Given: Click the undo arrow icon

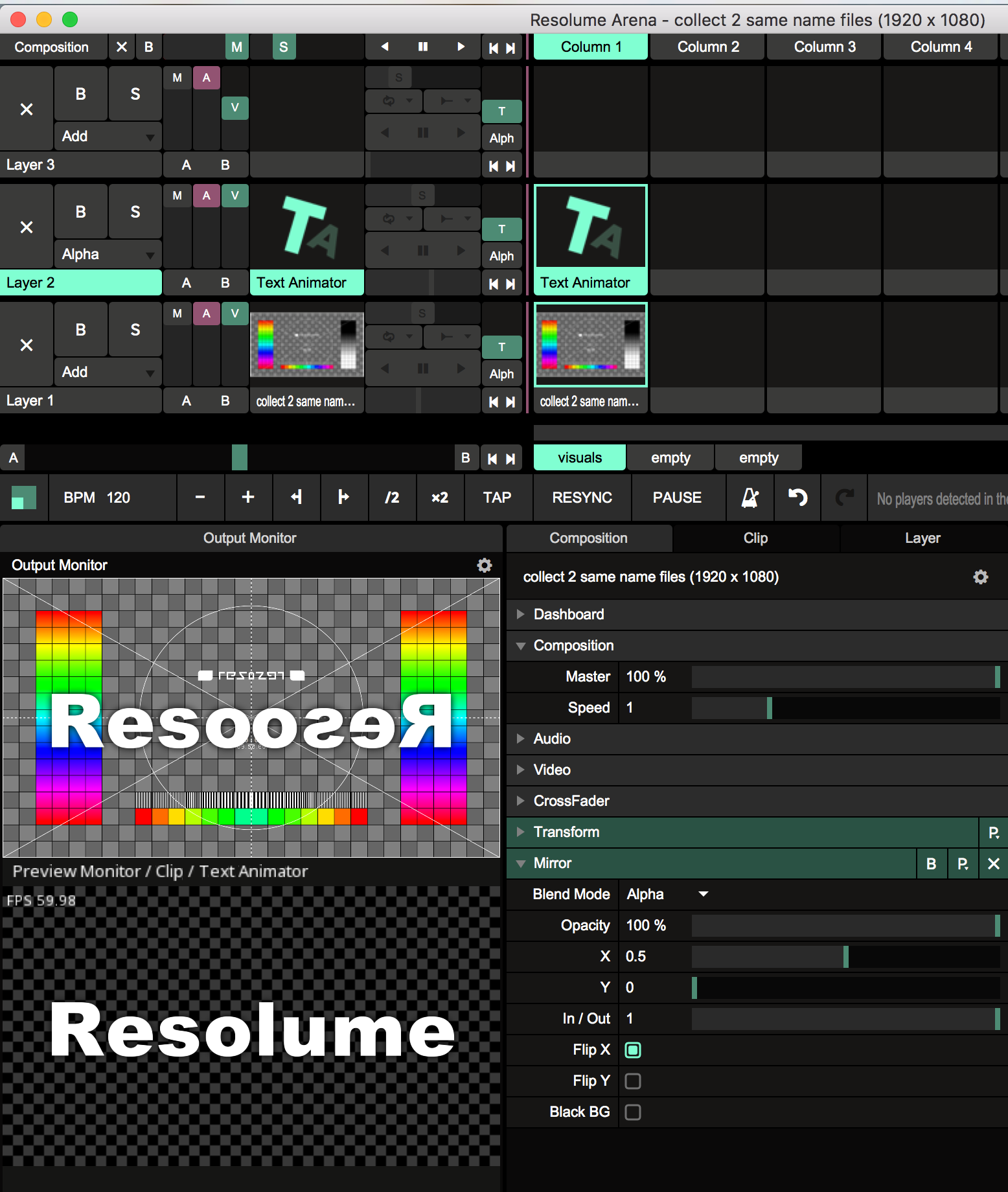Looking at the screenshot, I should coord(797,498).
